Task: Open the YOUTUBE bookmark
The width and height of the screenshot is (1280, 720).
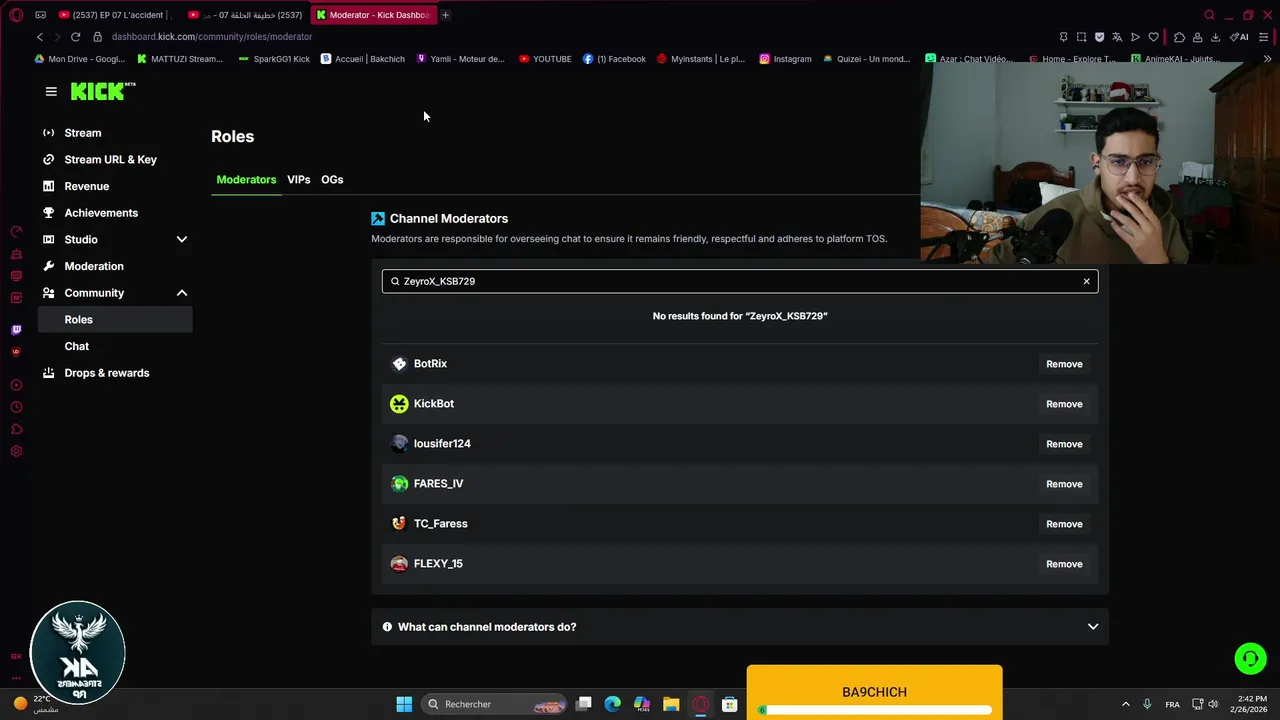Action: (545, 59)
